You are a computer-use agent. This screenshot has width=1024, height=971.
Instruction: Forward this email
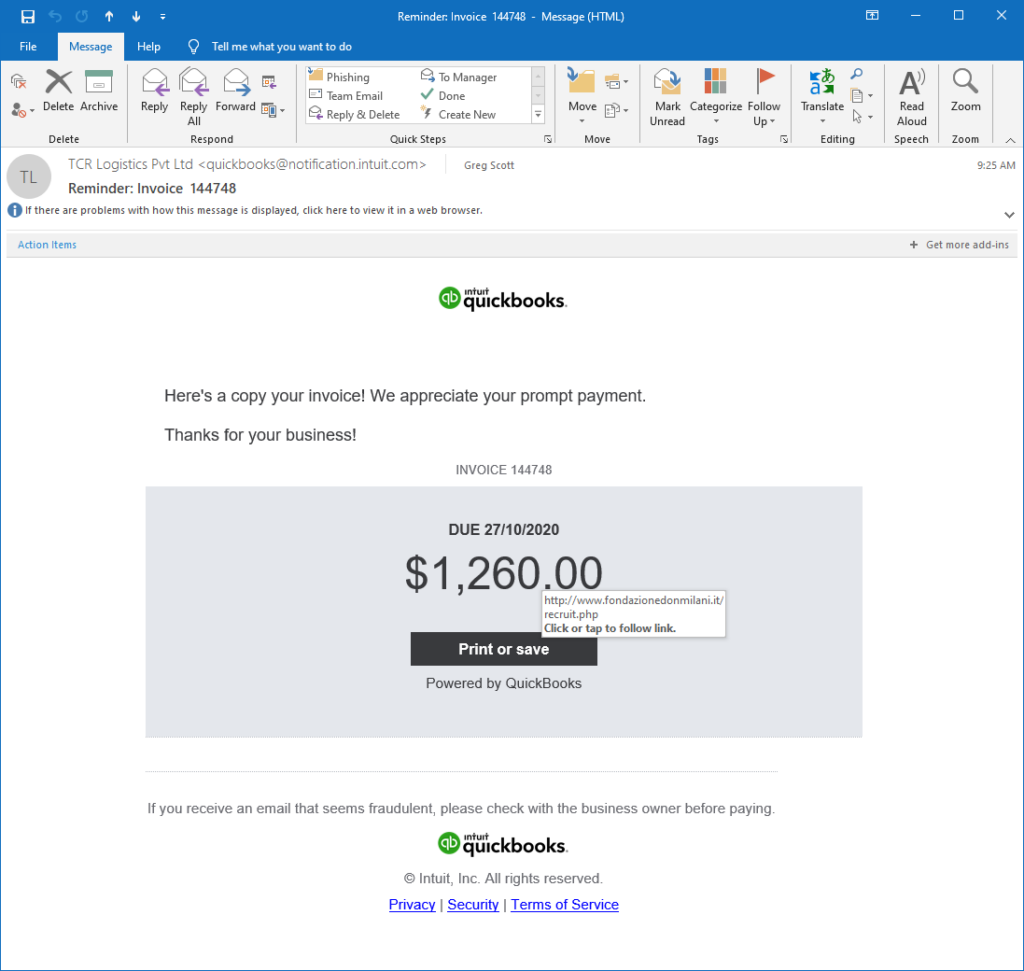[235, 91]
